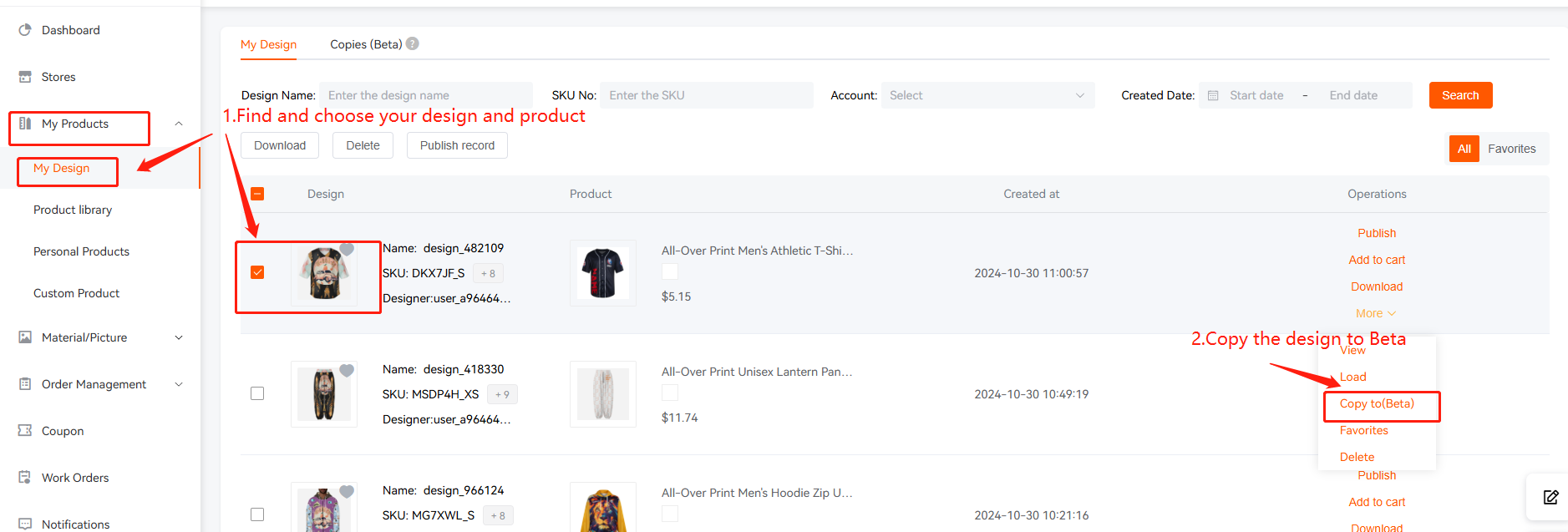Click the Coupon icon in sidebar
This screenshot has width=1568, height=532.
(x=25, y=431)
